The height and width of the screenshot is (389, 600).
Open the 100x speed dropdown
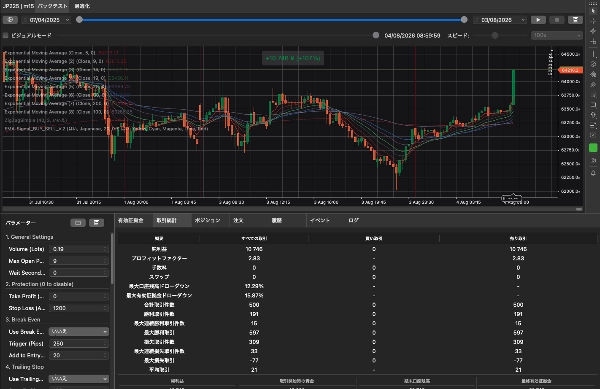click(556, 36)
